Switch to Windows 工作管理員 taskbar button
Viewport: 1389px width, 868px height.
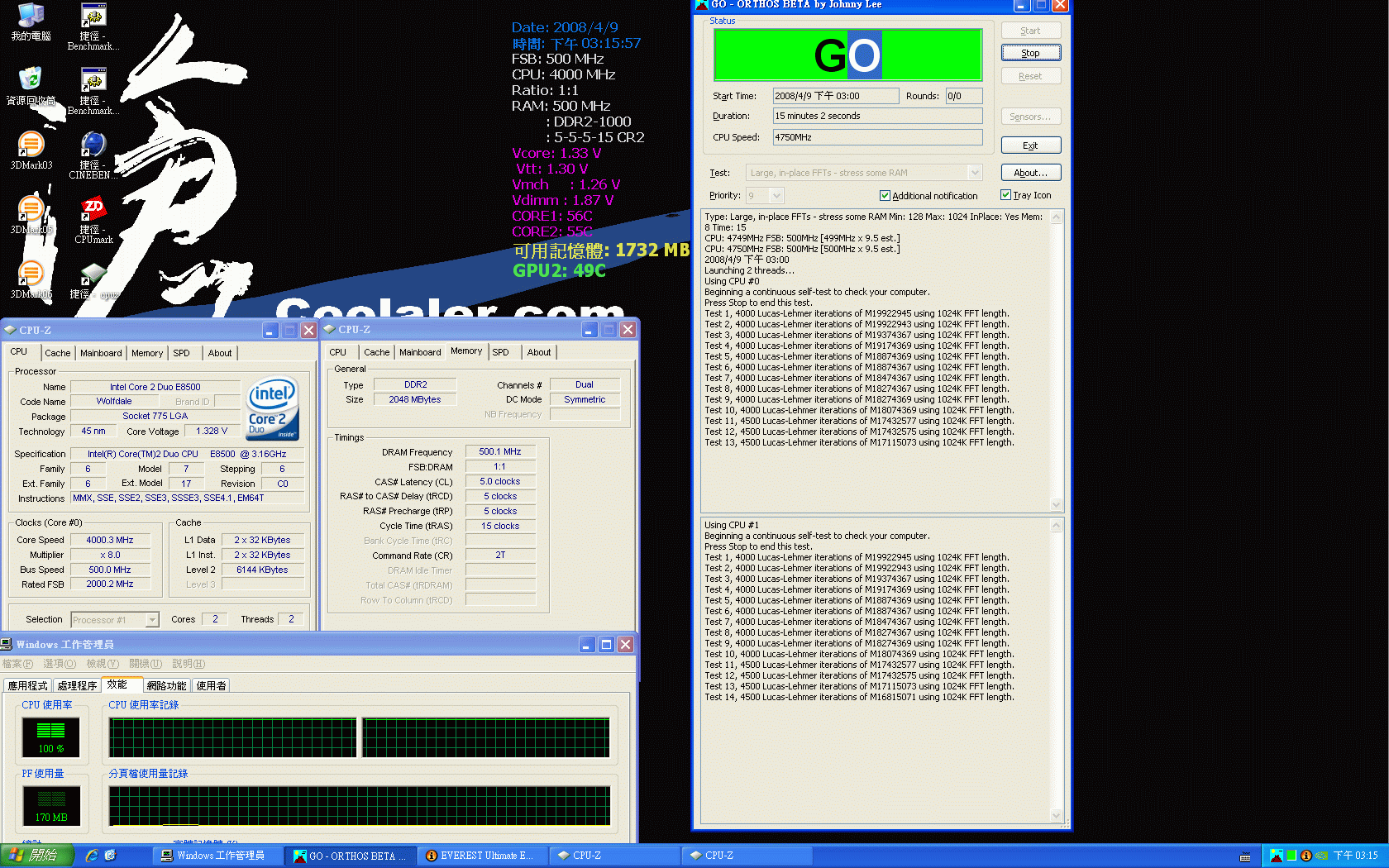tap(218, 856)
